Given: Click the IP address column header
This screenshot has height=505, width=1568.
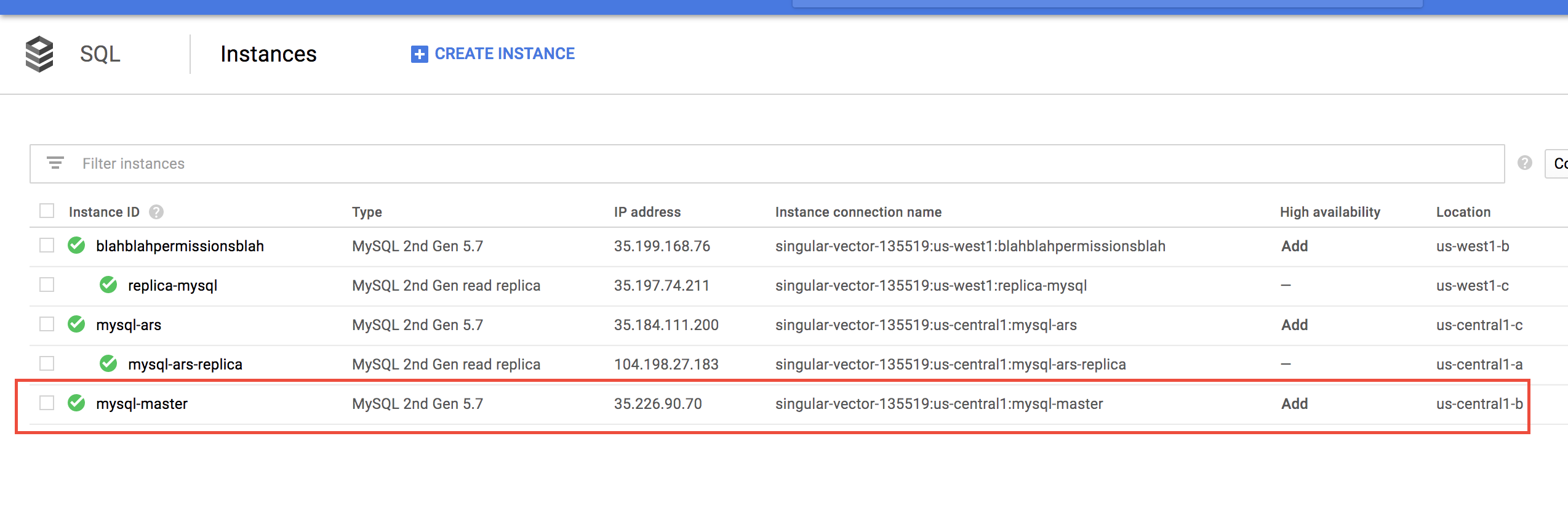Looking at the screenshot, I should tap(647, 212).
